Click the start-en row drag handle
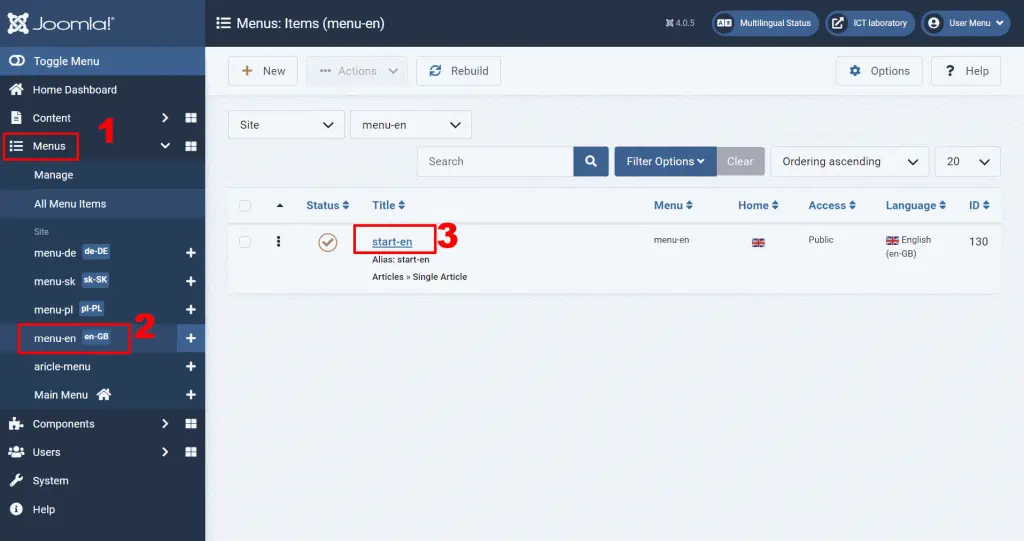1024x541 pixels. pyautogui.click(x=278, y=242)
